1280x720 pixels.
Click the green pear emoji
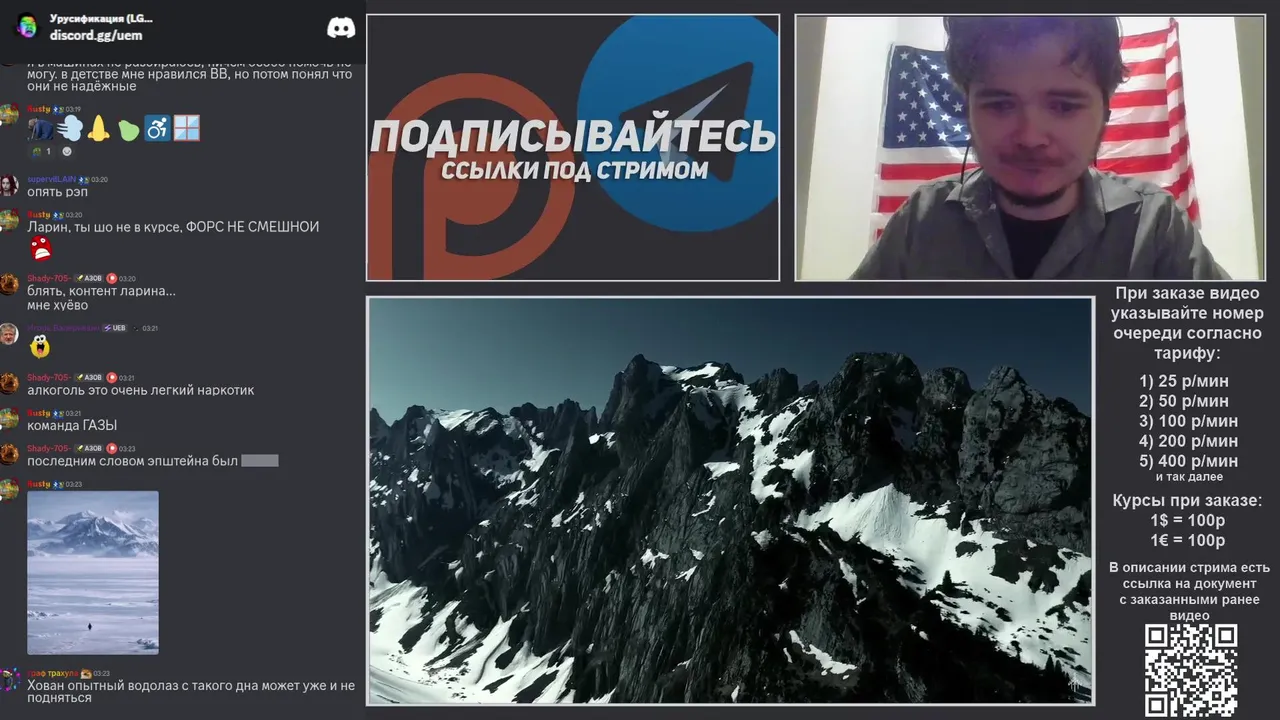tap(128, 128)
